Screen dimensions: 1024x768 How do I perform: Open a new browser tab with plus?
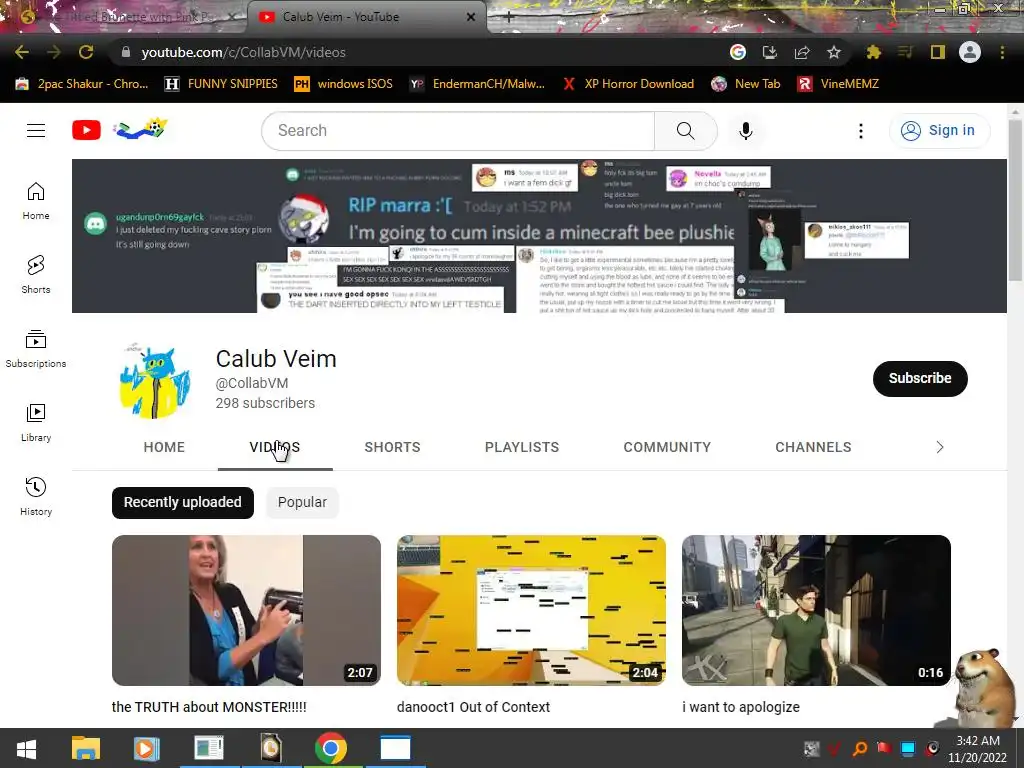[x=509, y=17]
